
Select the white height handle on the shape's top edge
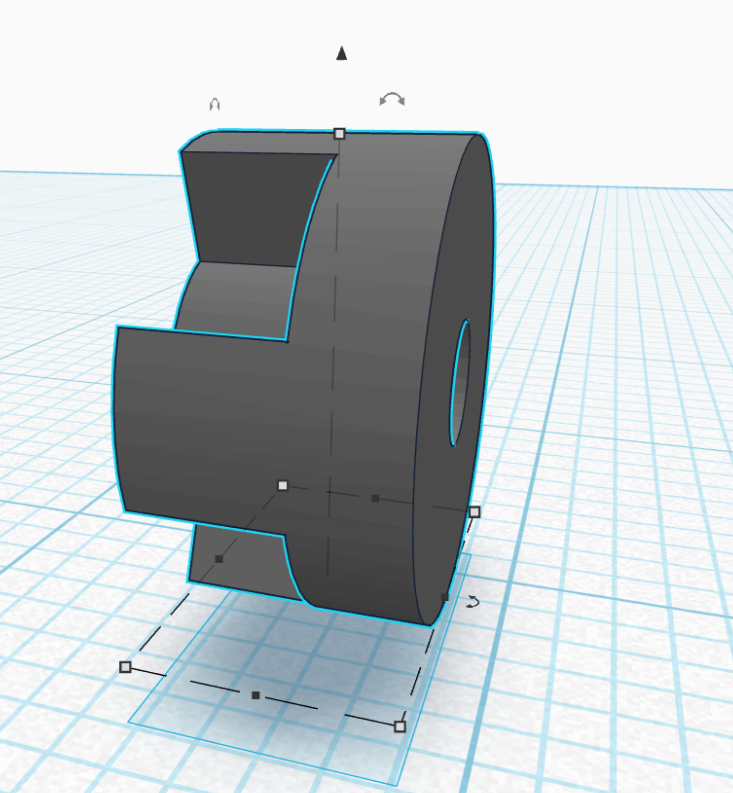[339, 133]
